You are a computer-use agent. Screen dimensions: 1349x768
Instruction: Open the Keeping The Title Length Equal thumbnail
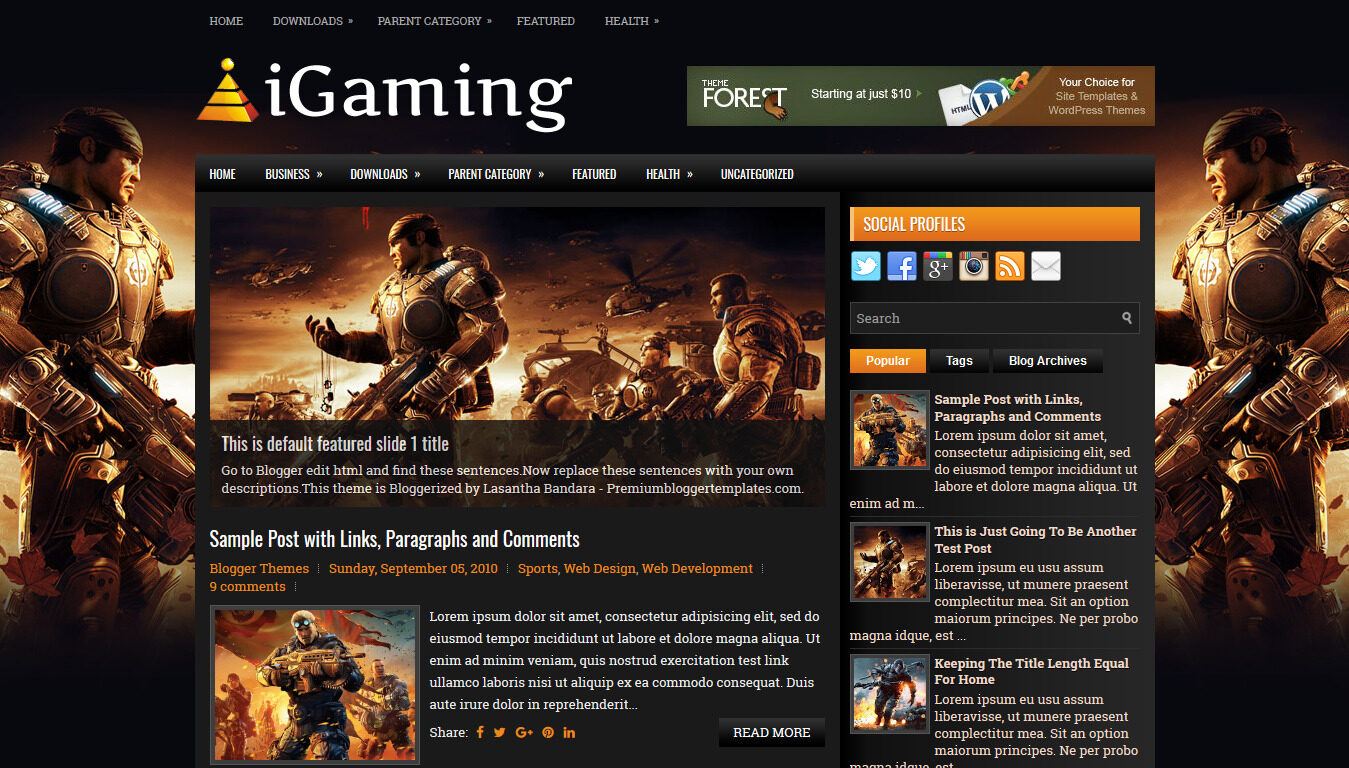point(890,694)
